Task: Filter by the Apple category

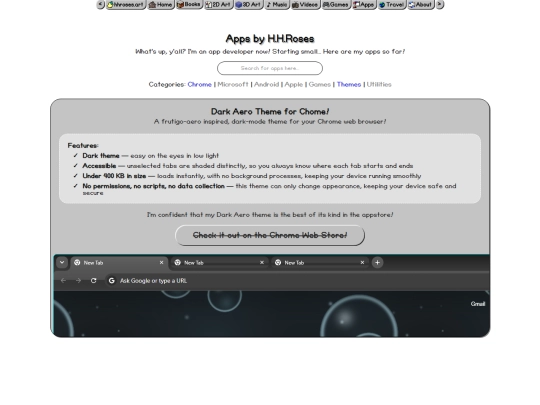Action: 294,84
